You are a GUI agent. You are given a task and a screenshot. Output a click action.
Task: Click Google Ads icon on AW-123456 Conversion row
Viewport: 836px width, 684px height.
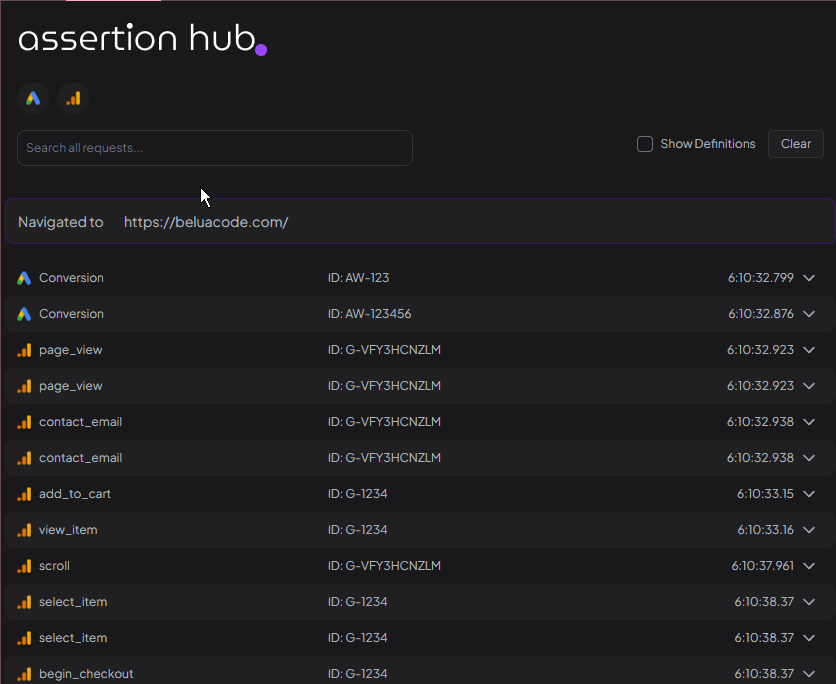click(x=25, y=314)
